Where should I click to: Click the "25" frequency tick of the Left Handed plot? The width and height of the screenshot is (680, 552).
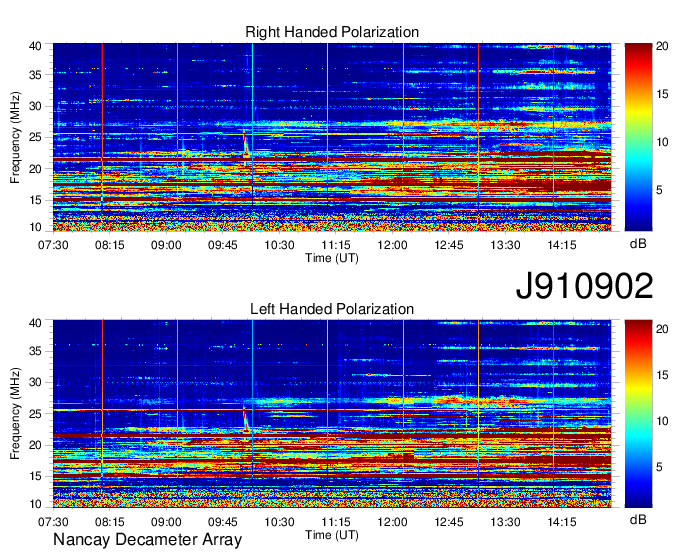coord(35,414)
